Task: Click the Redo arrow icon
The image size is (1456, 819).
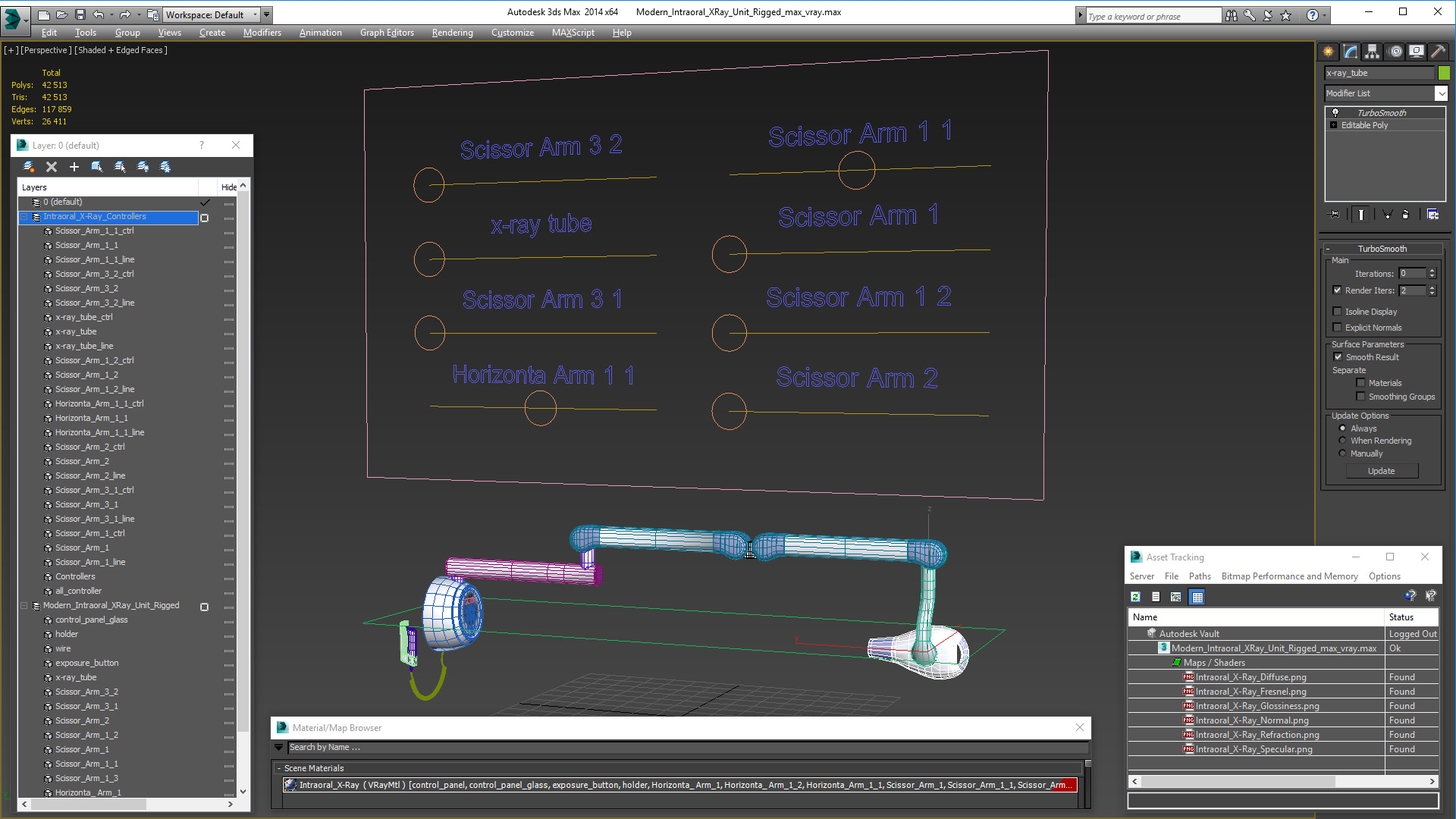Action: pyautogui.click(x=125, y=14)
